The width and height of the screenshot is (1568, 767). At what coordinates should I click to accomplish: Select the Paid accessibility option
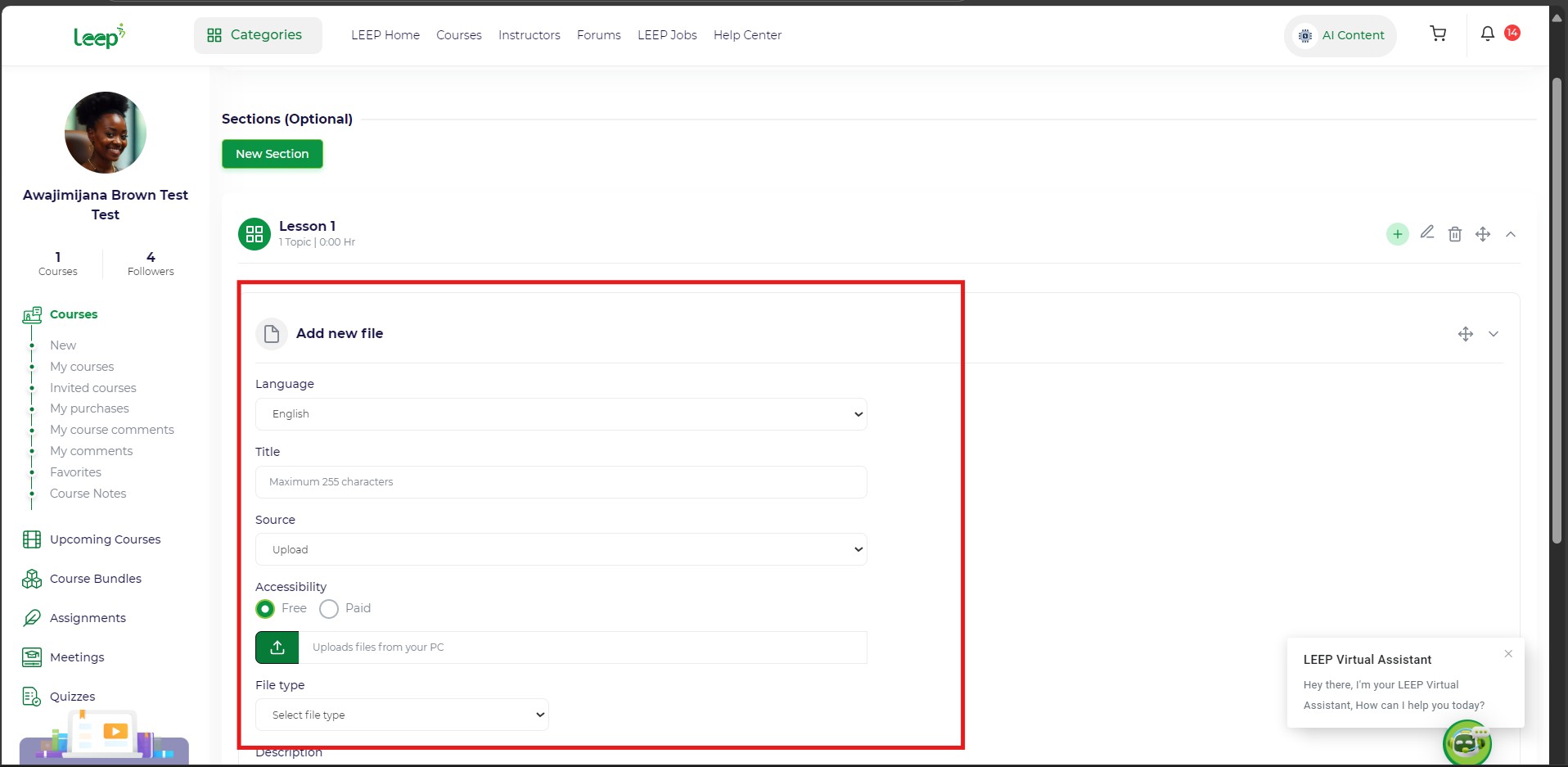[329, 609]
